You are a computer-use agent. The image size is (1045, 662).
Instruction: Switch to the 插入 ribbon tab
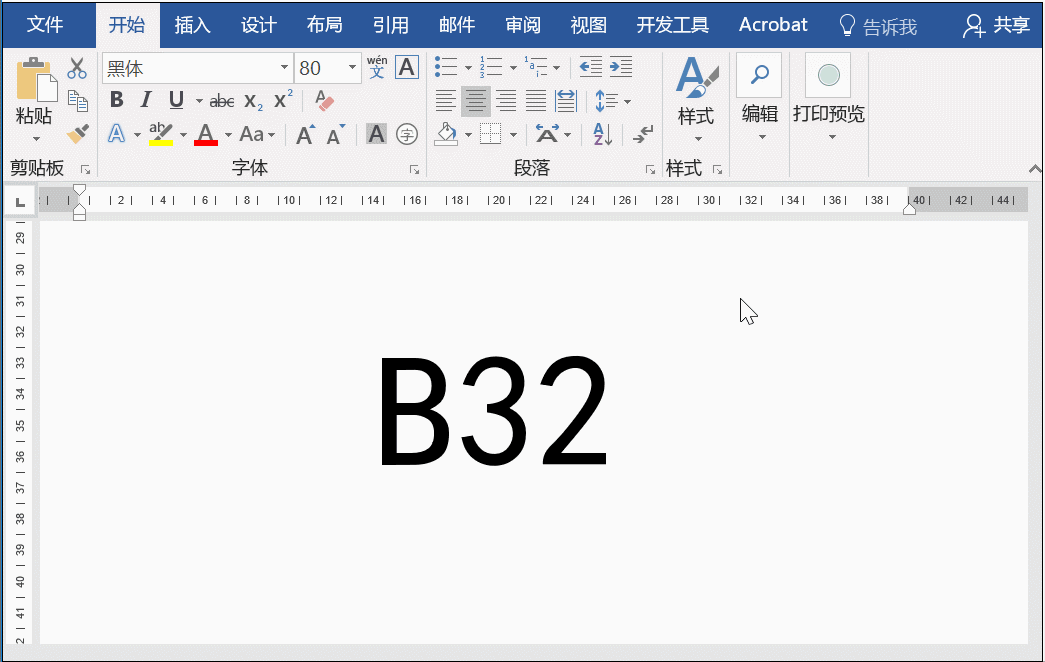(192, 24)
